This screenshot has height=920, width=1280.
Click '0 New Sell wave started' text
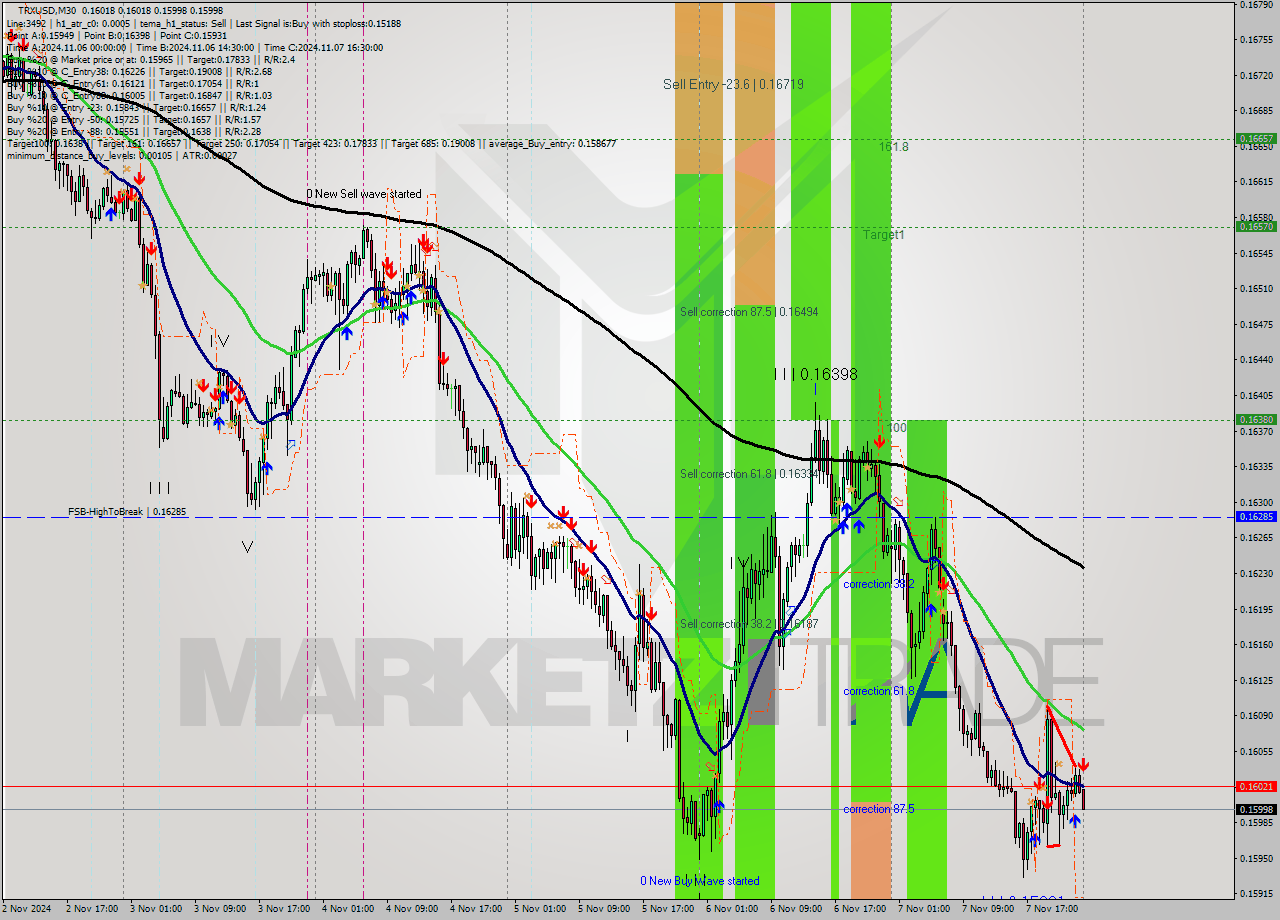coord(364,194)
